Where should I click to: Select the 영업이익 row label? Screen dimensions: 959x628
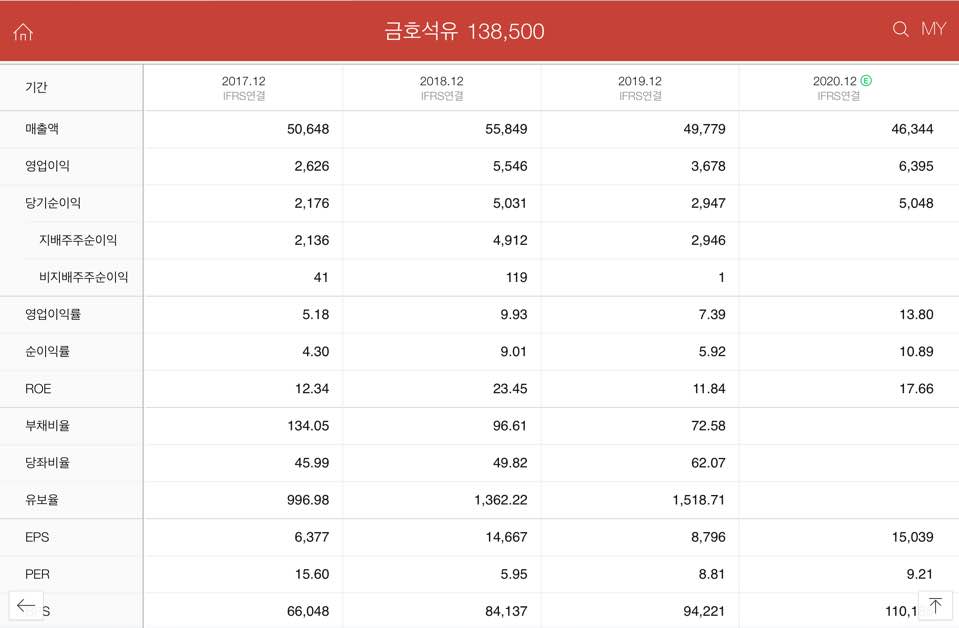(47, 166)
